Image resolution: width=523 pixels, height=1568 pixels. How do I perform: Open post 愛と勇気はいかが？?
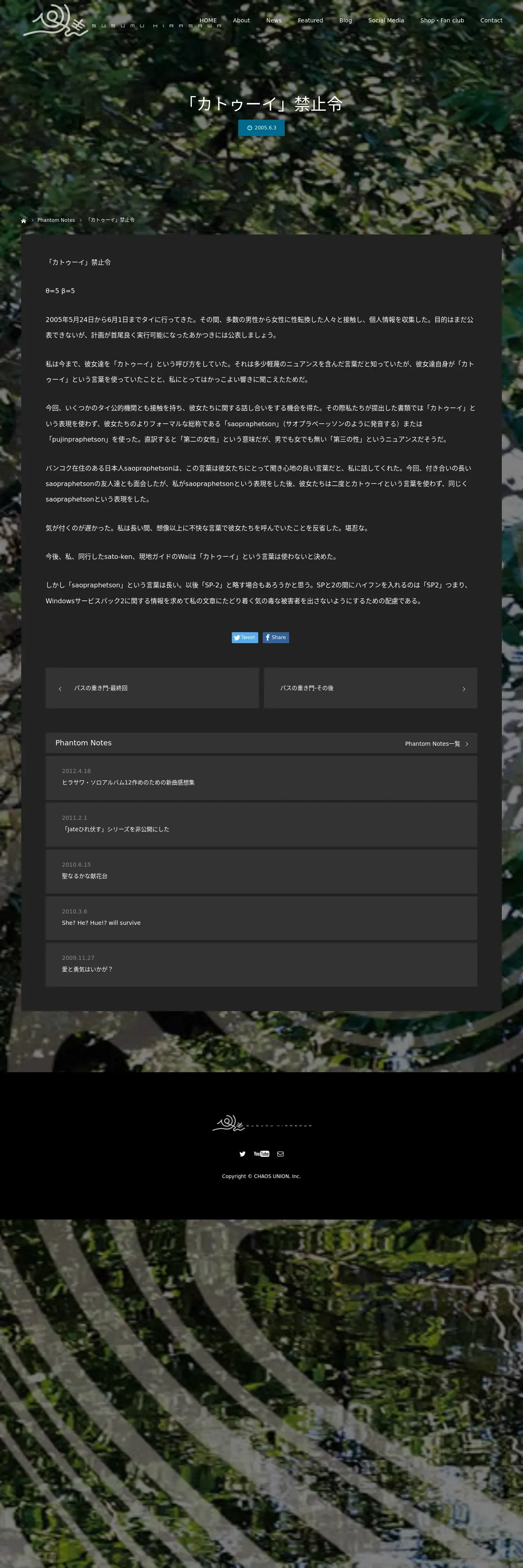pyautogui.click(x=87, y=969)
